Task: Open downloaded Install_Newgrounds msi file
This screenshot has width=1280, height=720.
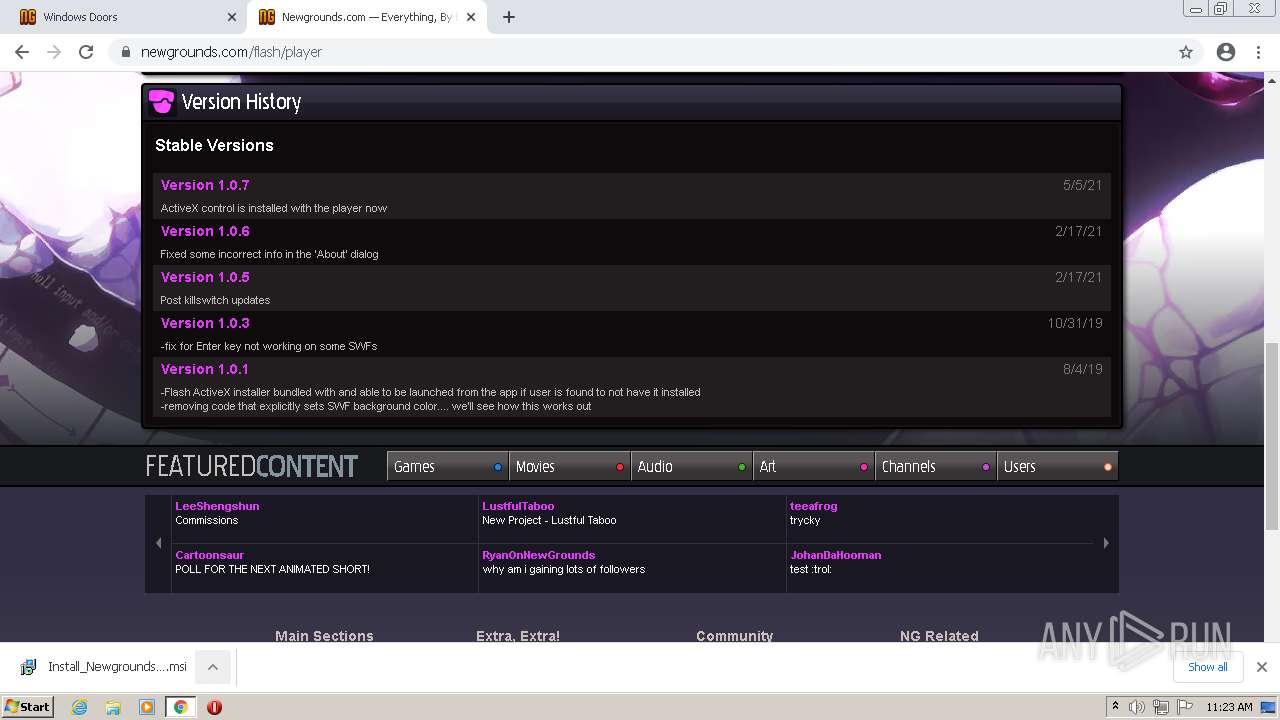Action: click(104, 667)
